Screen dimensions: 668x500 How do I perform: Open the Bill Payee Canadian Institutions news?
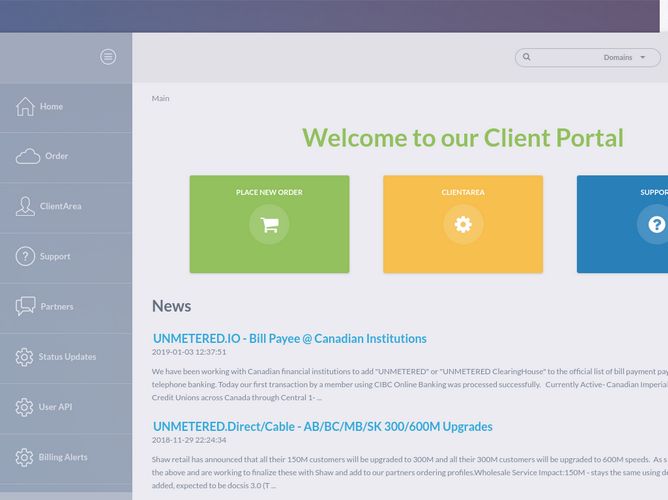(x=290, y=339)
